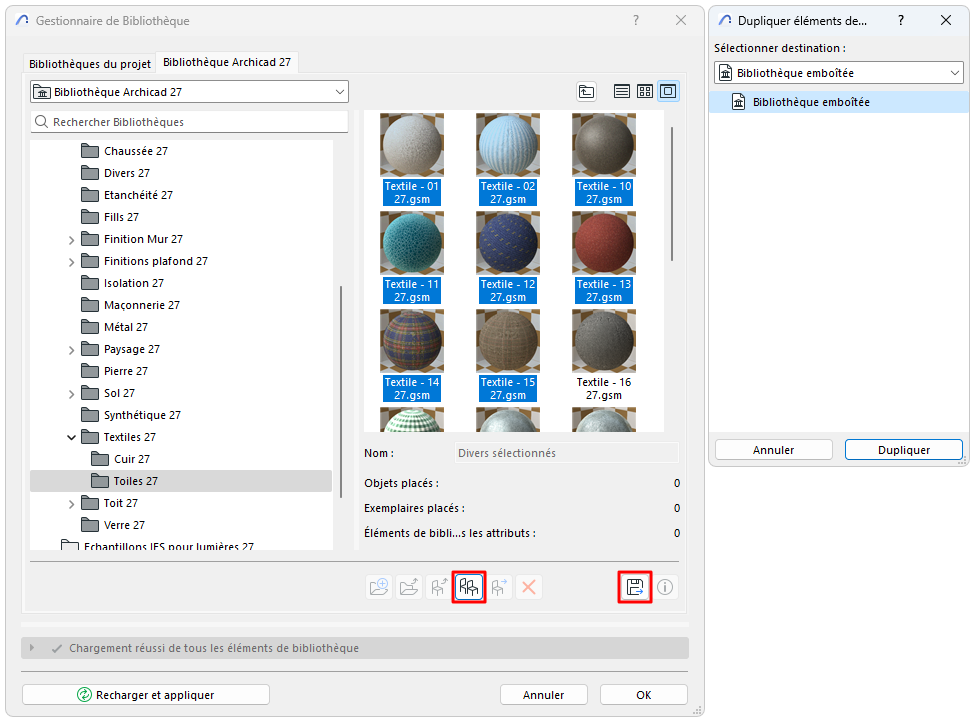972x722 pixels.
Task: Click the Chaussée 27 folder icon
Action: tap(90, 151)
